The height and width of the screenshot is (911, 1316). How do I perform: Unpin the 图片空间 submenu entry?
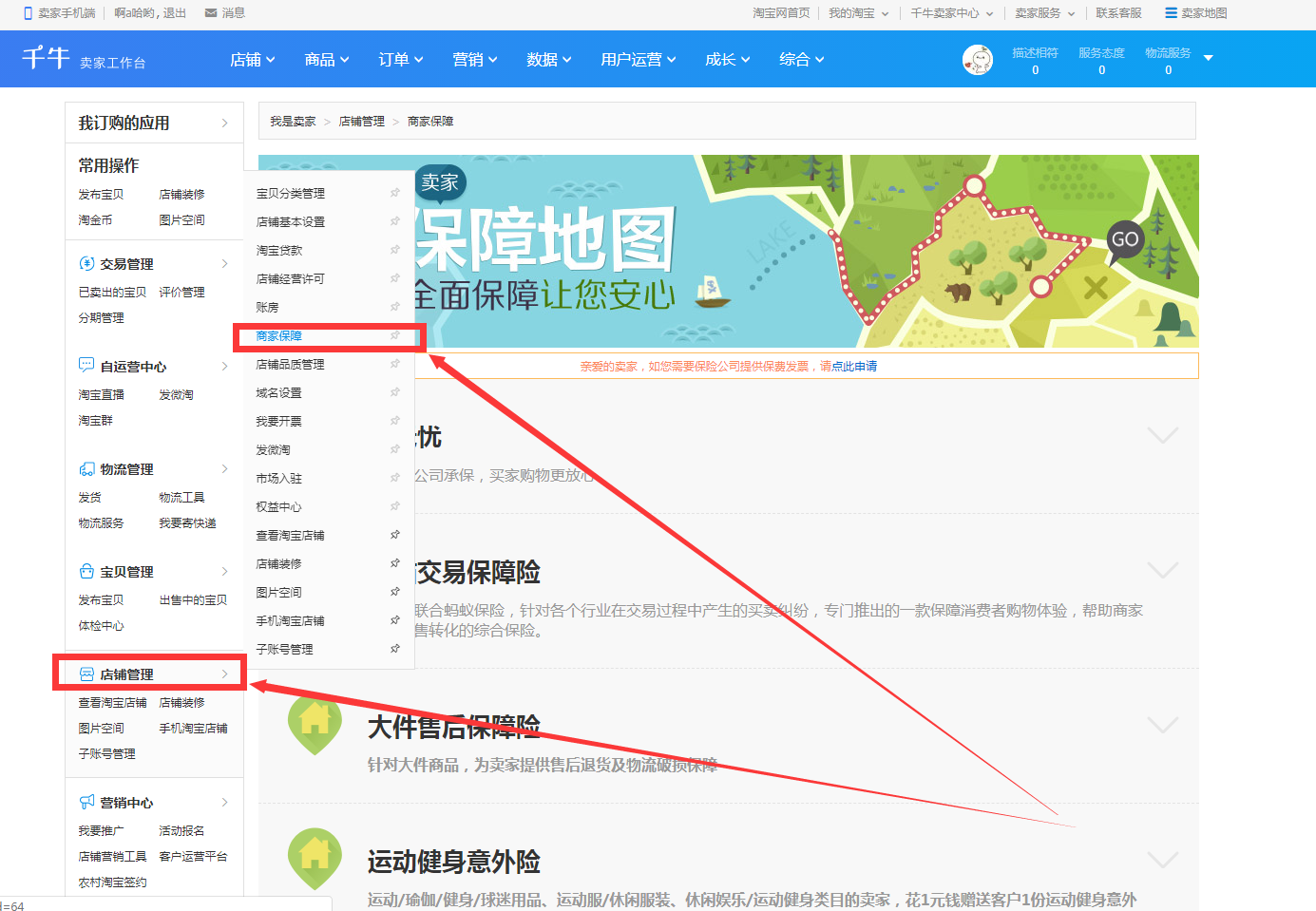(x=395, y=592)
